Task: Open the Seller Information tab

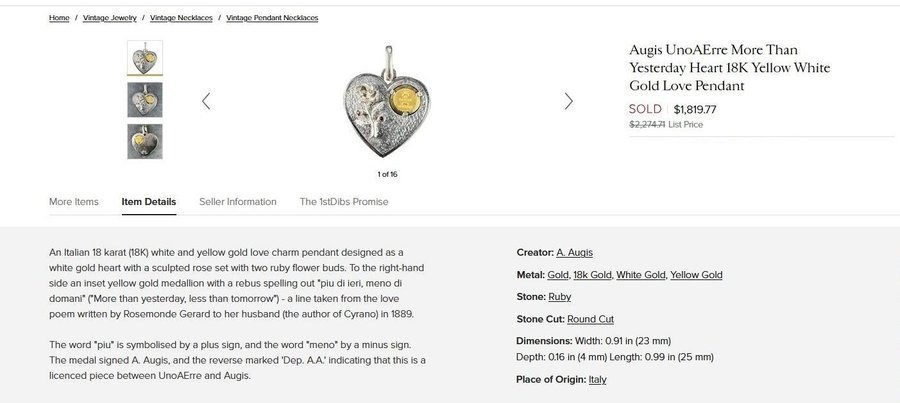Action: 238,202
